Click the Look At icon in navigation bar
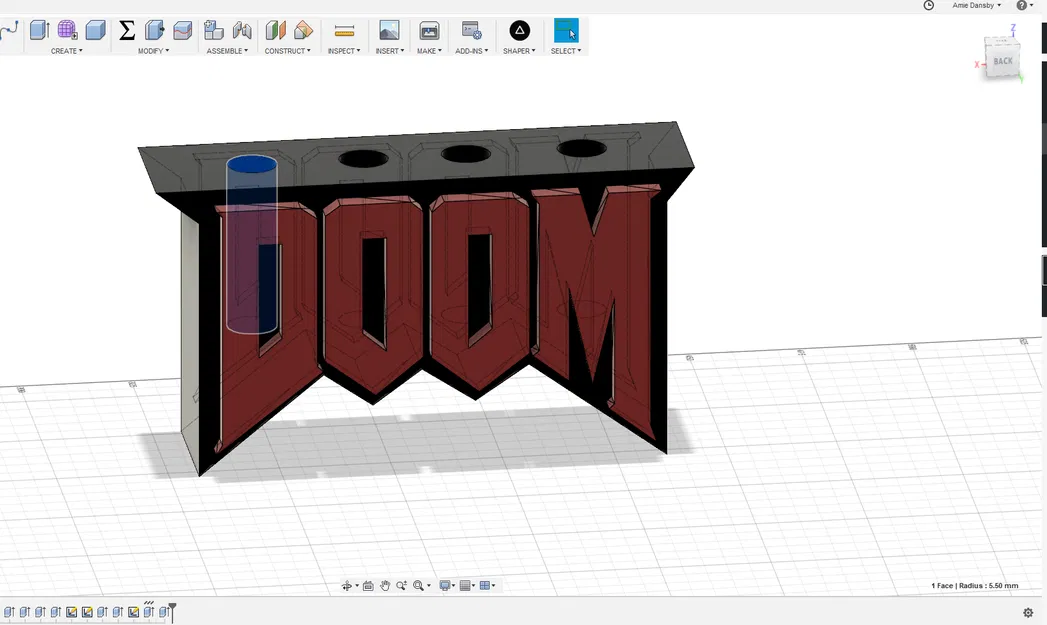 pyautogui.click(x=368, y=586)
